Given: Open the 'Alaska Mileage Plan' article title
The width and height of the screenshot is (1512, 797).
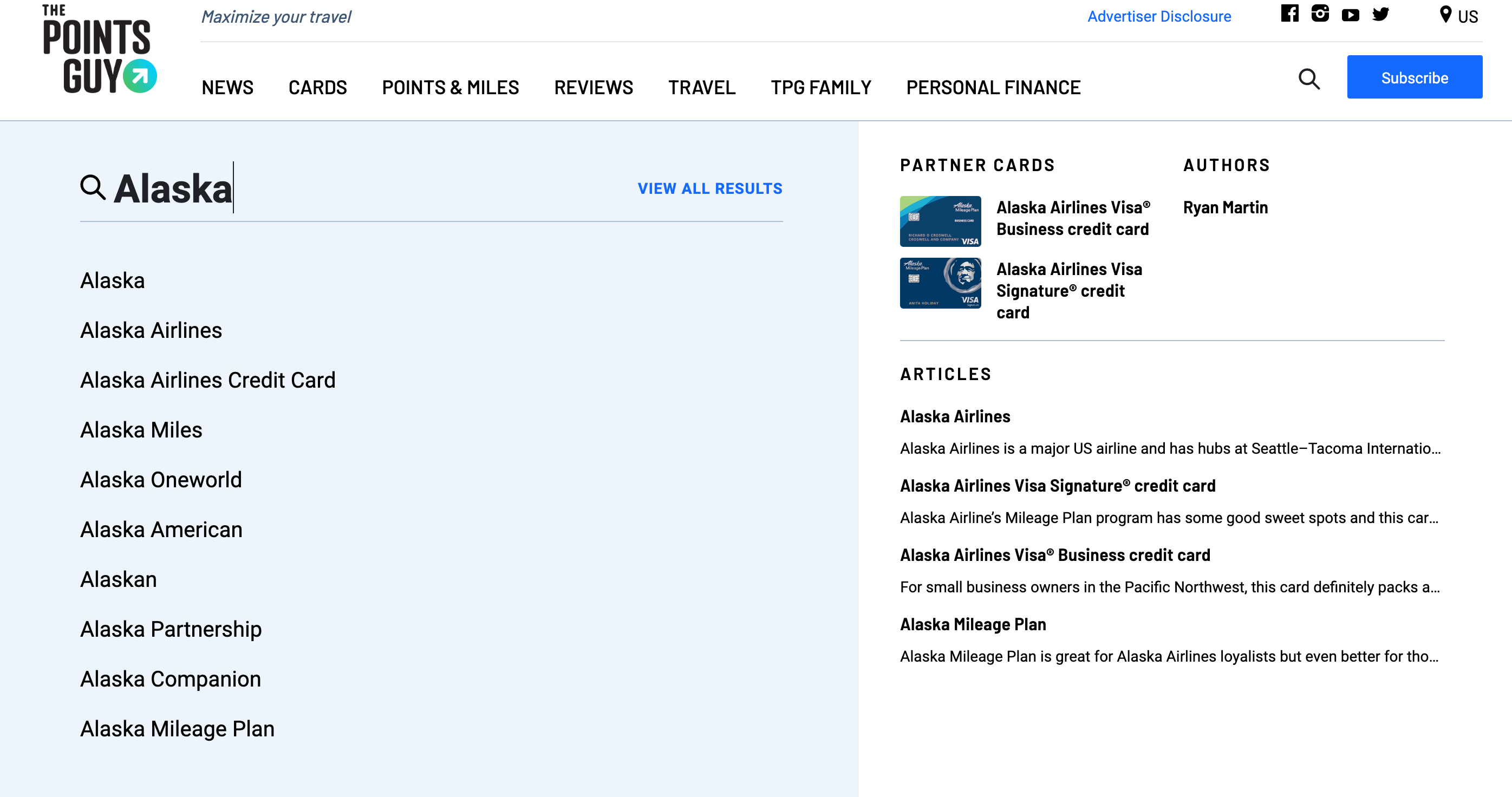Looking at the screenshot, I should pyautogui.click(x=973, y=624).
